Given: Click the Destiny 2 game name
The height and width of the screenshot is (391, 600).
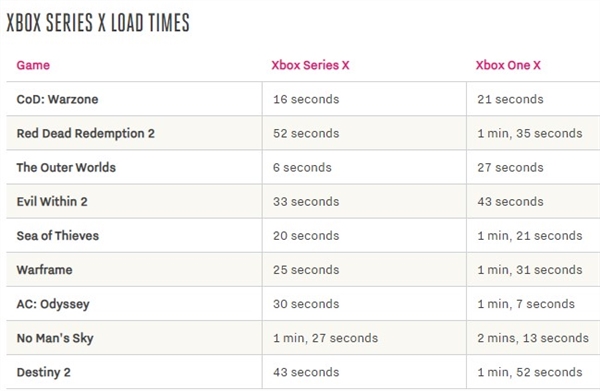Looking at the screenshot, I should click(44, 372).
